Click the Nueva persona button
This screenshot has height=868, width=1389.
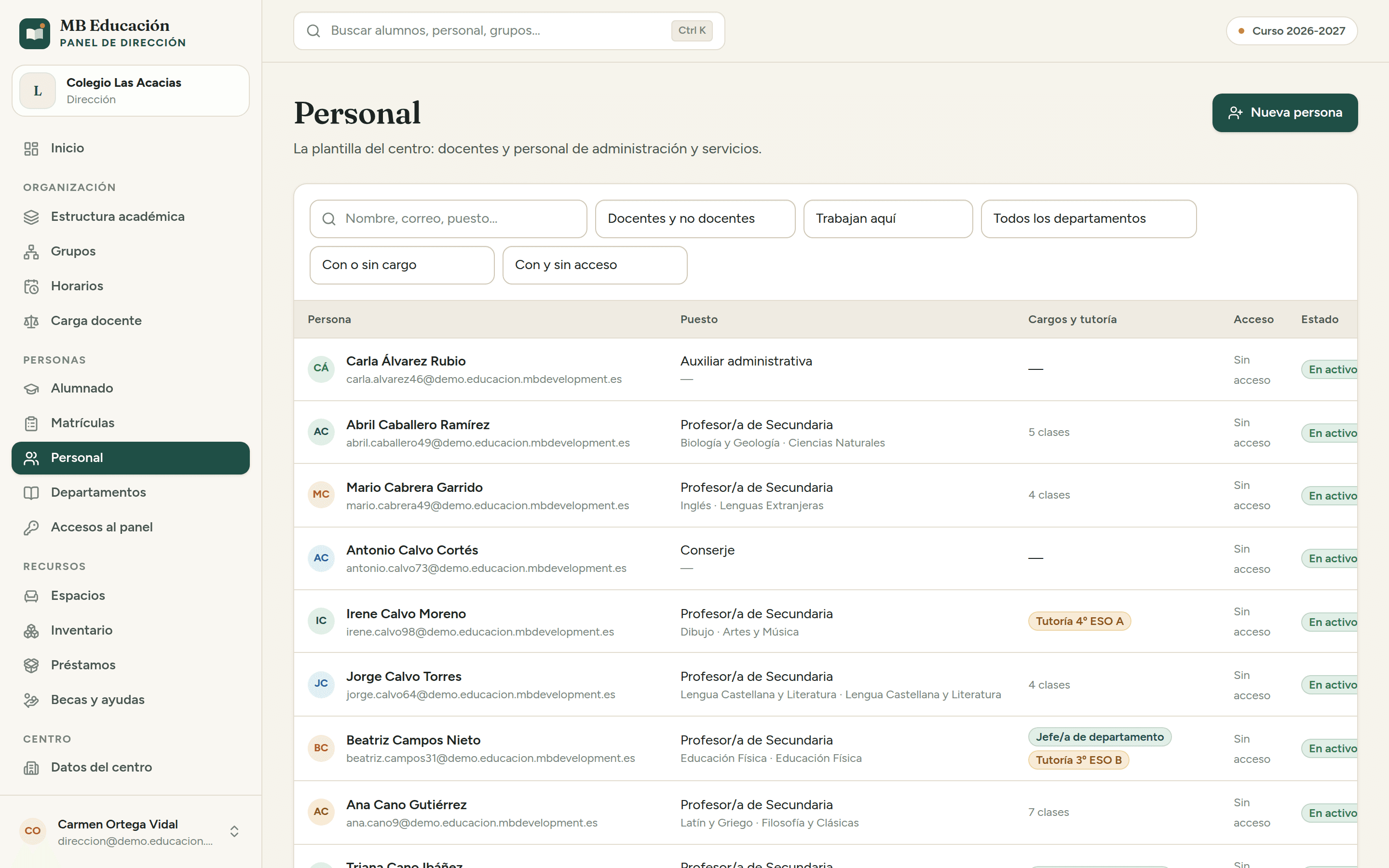point(1284,113)
